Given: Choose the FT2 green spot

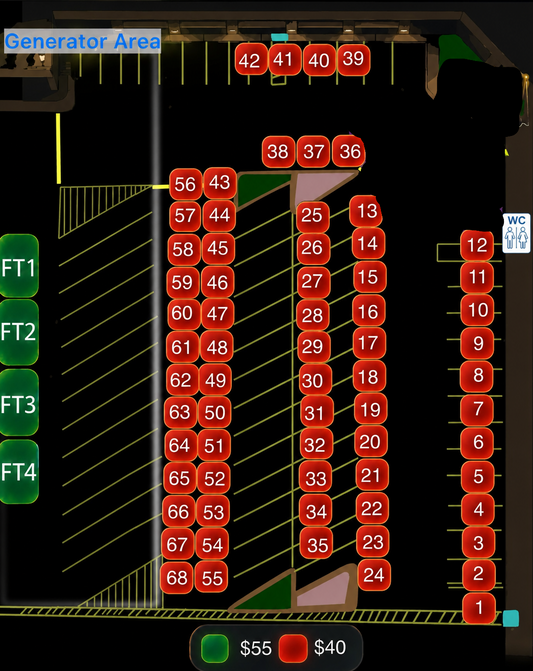Looking at the screenshot, I should [19, 332].
